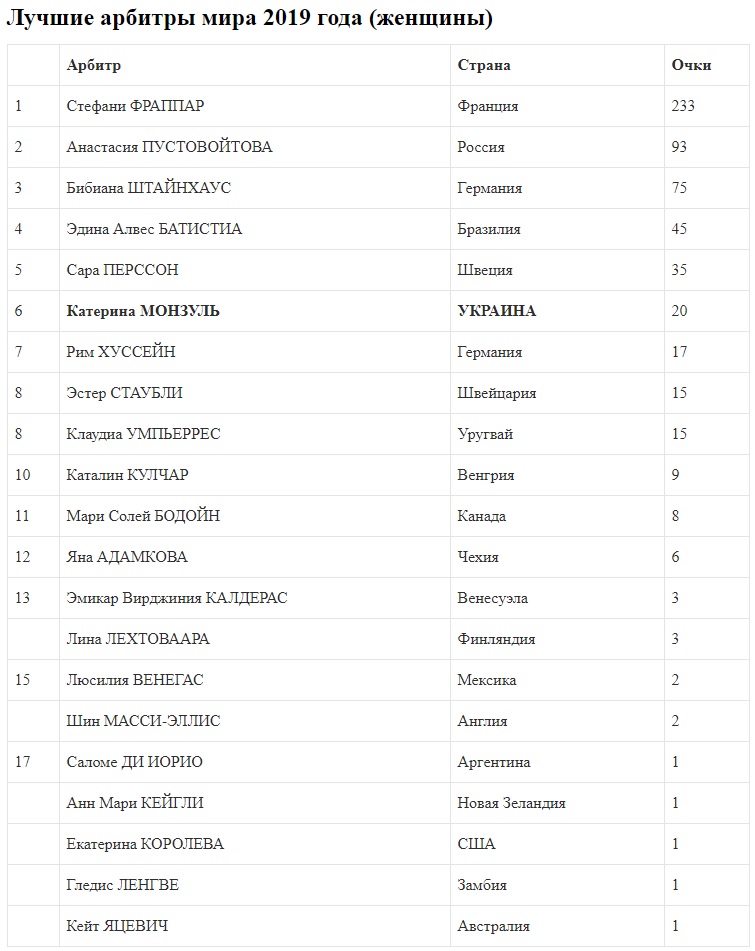Select Мари Солей БОДОЙН in the table
755x951 pixels.
pos(143,516)
